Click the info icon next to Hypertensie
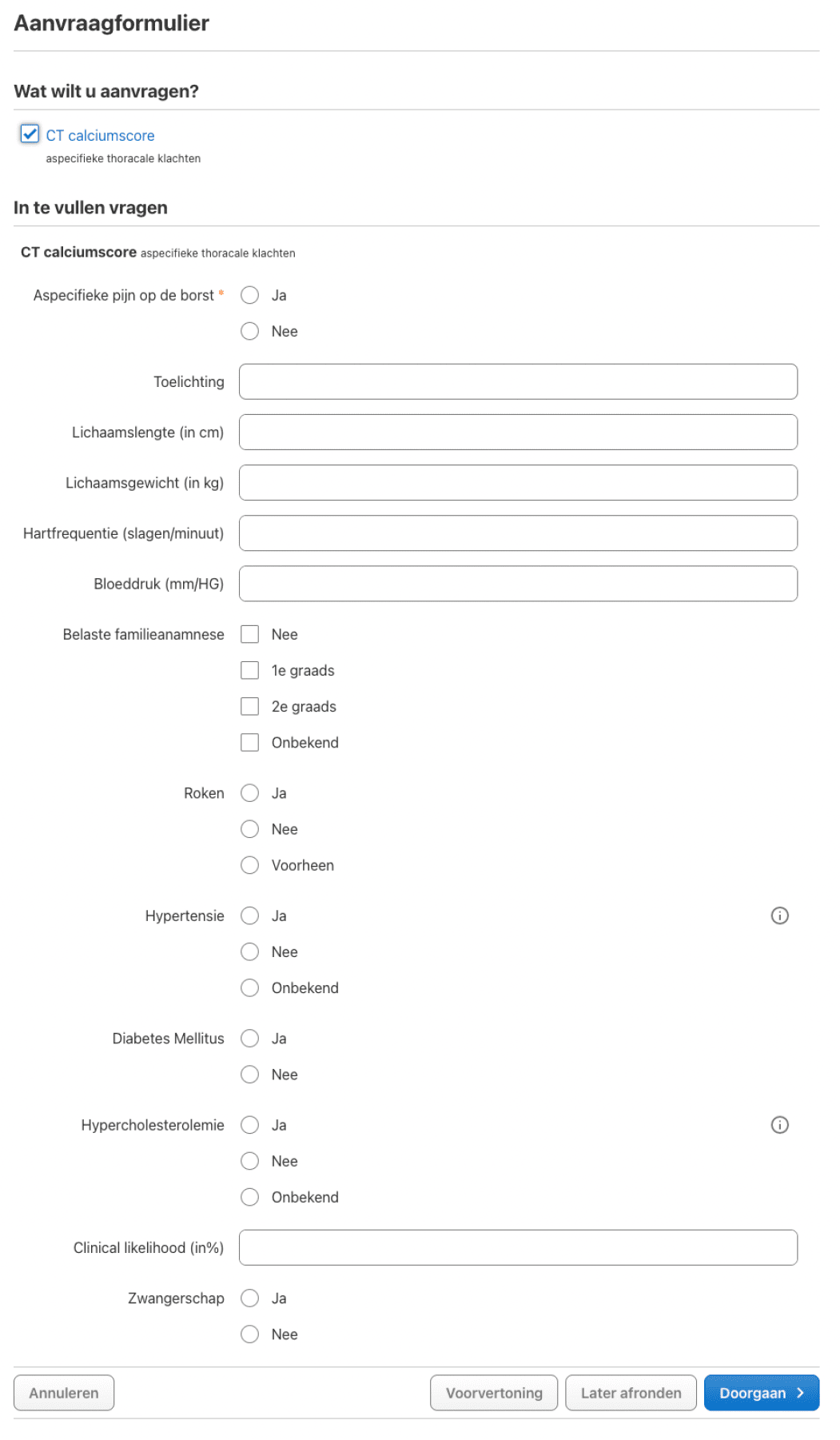Image resolution: width=840 pixels, height=1440 pixels. pyautogui.click(x=779, y=915)
